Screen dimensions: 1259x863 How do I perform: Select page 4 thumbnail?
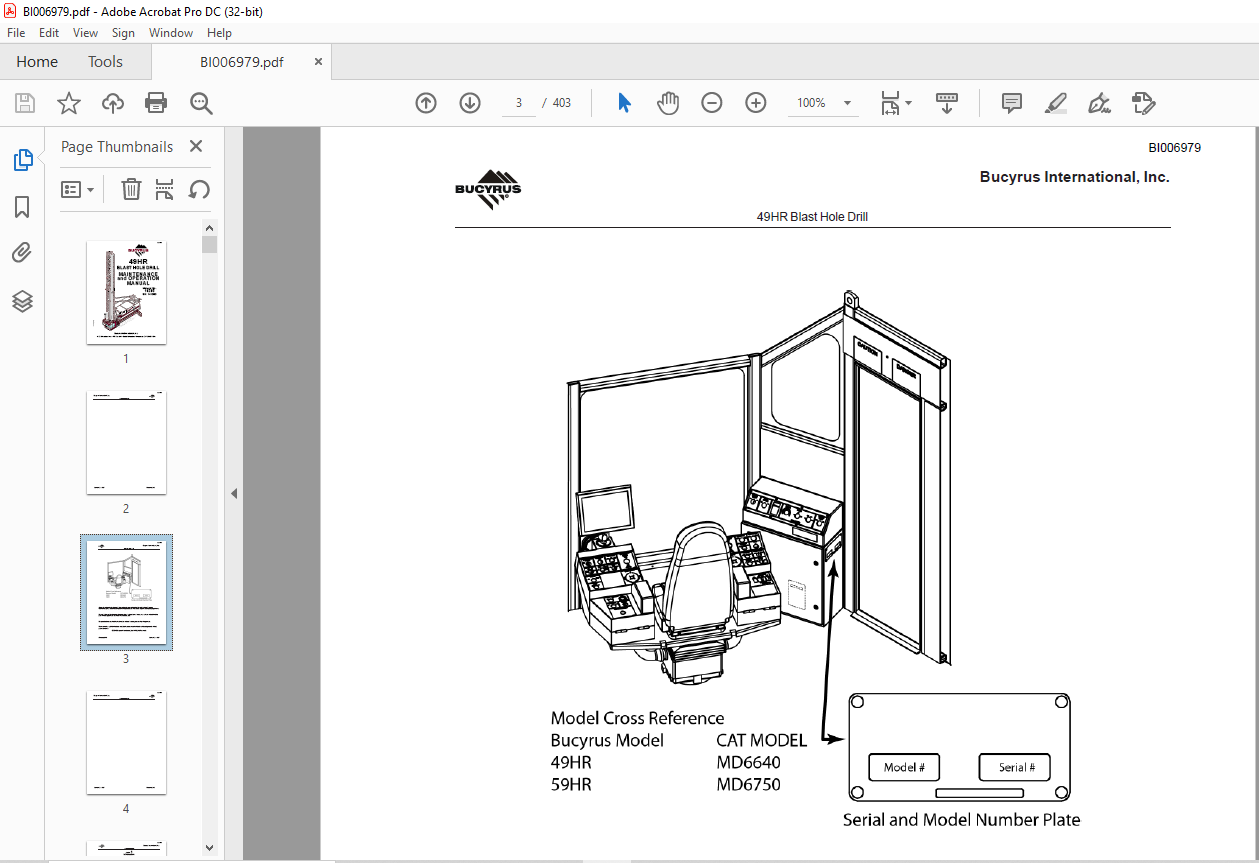pyautogui.click(x=126, y=742)
